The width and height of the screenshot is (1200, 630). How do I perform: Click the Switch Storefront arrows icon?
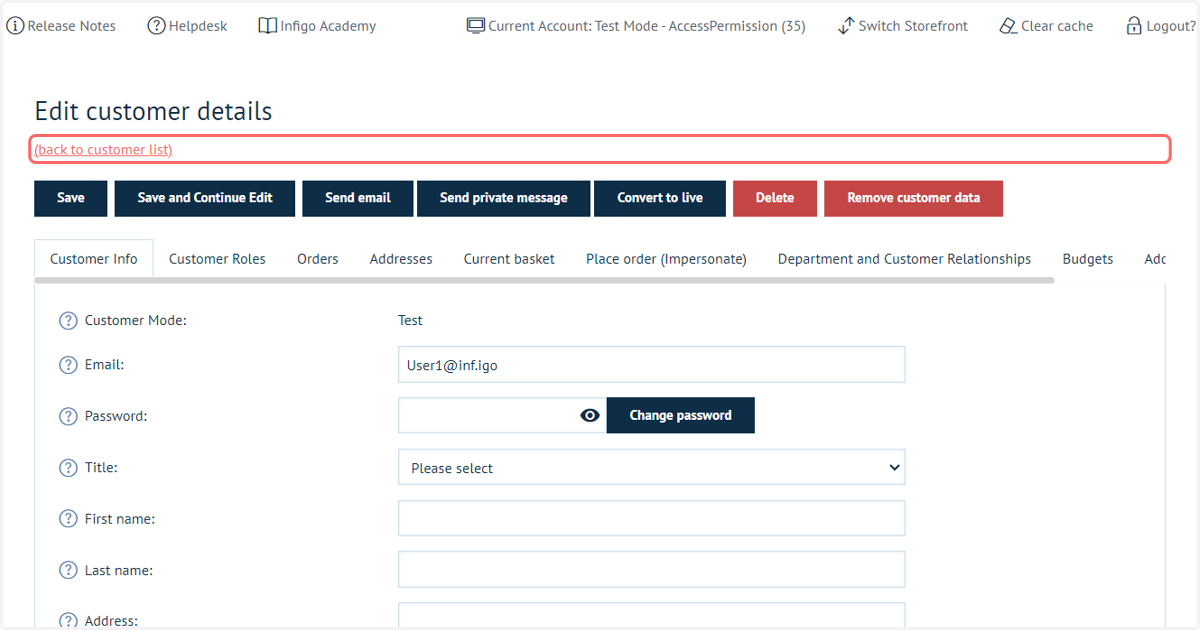pos(846,26)
